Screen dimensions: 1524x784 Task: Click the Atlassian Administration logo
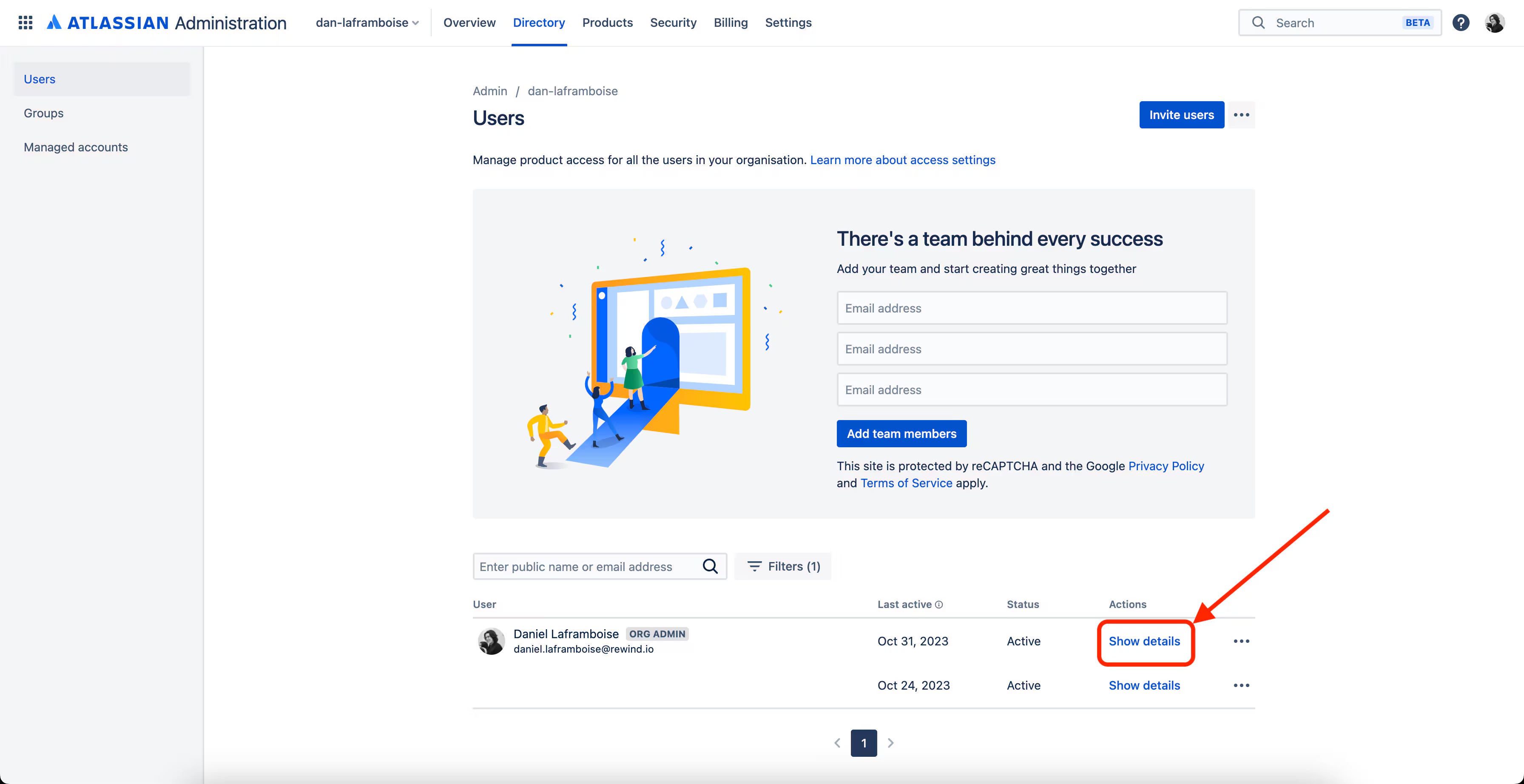(x=167, y=23)
